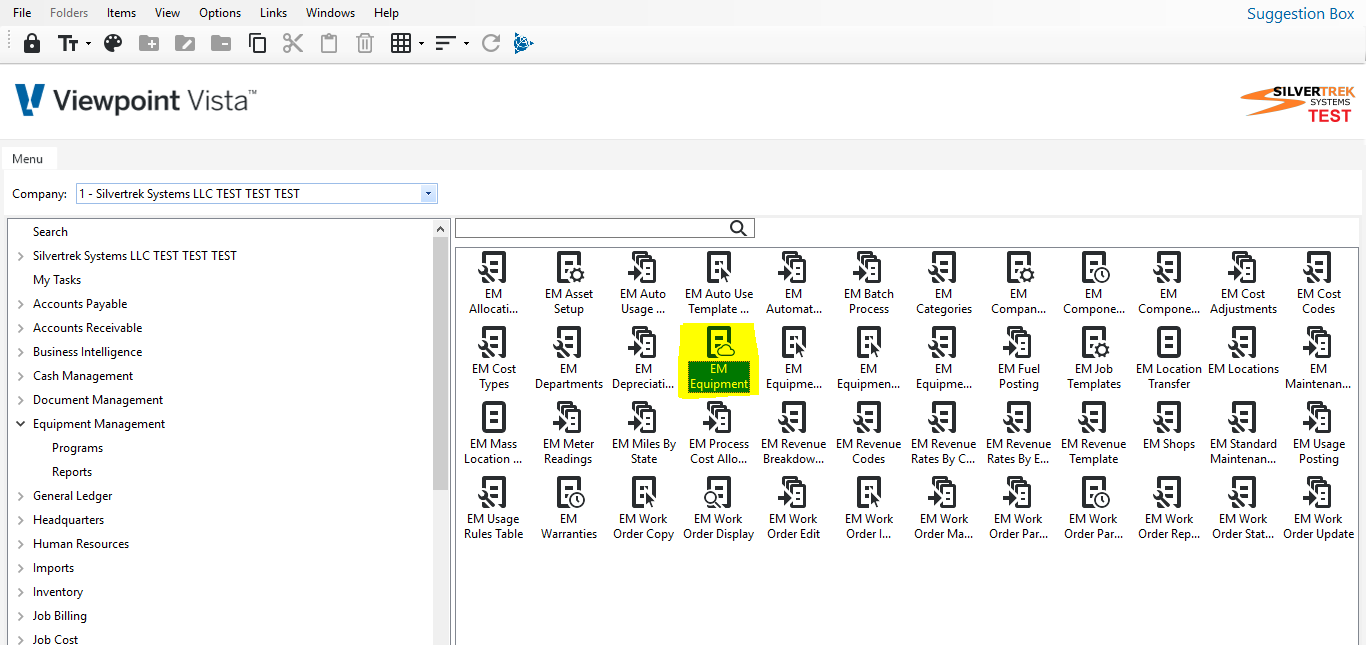
Task: Select My Tasks in the tree
Action: coord(57,280)
